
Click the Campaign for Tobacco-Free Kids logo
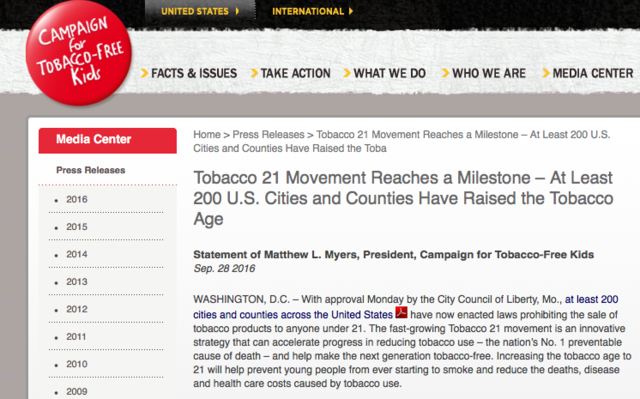(x=78, y=53)
